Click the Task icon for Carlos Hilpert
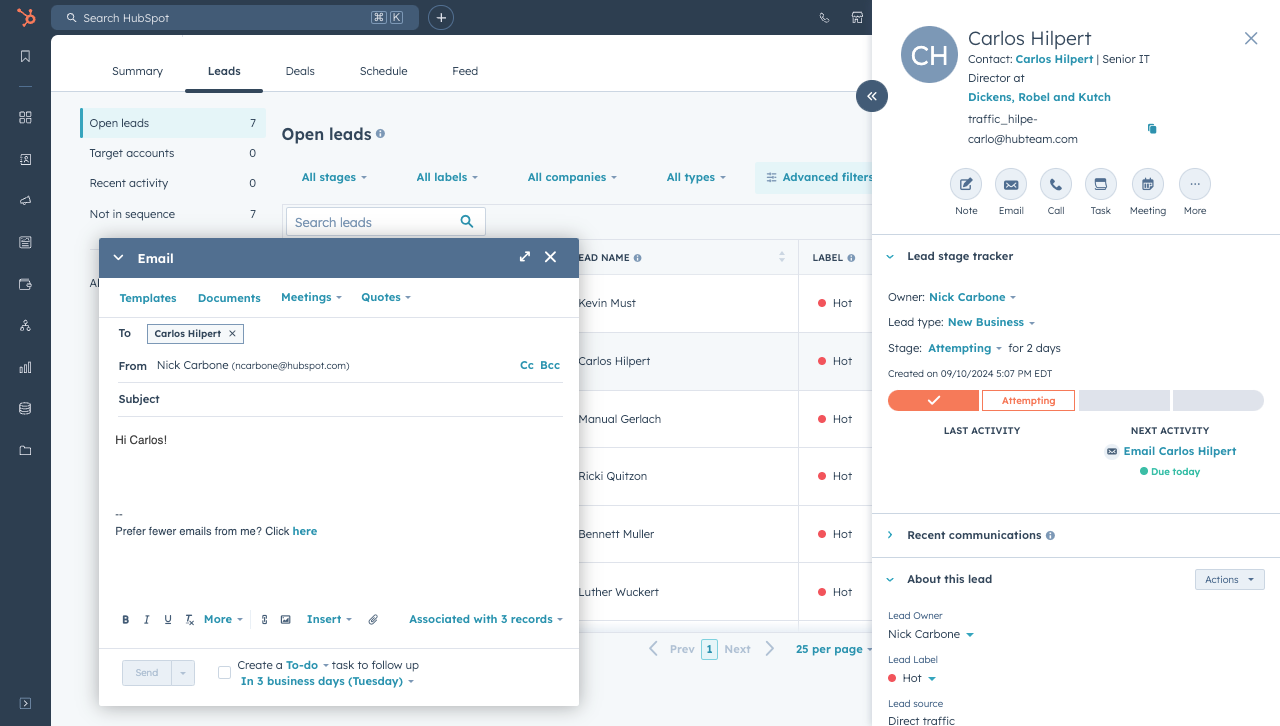 click(1100, 185)
